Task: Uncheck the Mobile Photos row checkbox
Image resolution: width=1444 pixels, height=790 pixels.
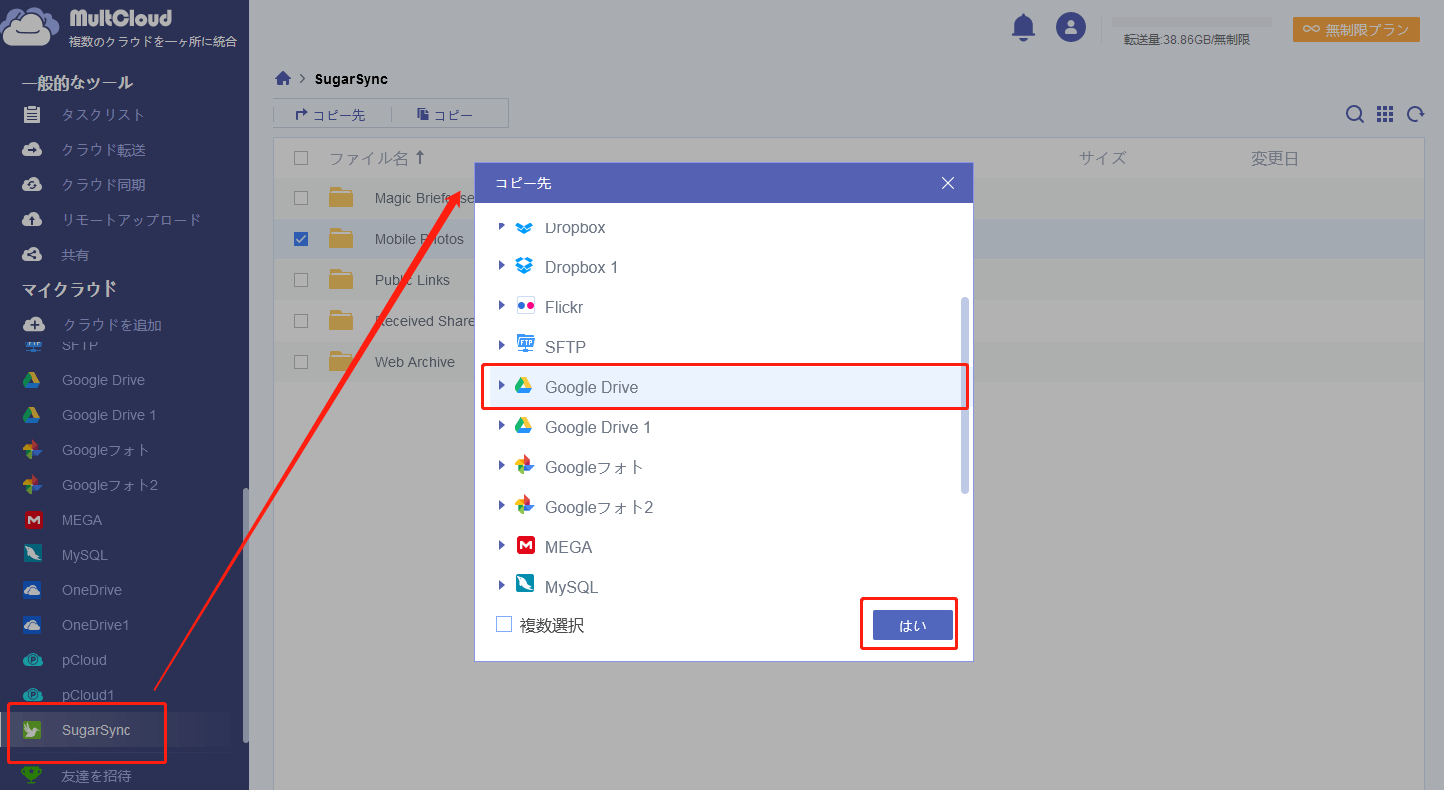Action: 301,239
